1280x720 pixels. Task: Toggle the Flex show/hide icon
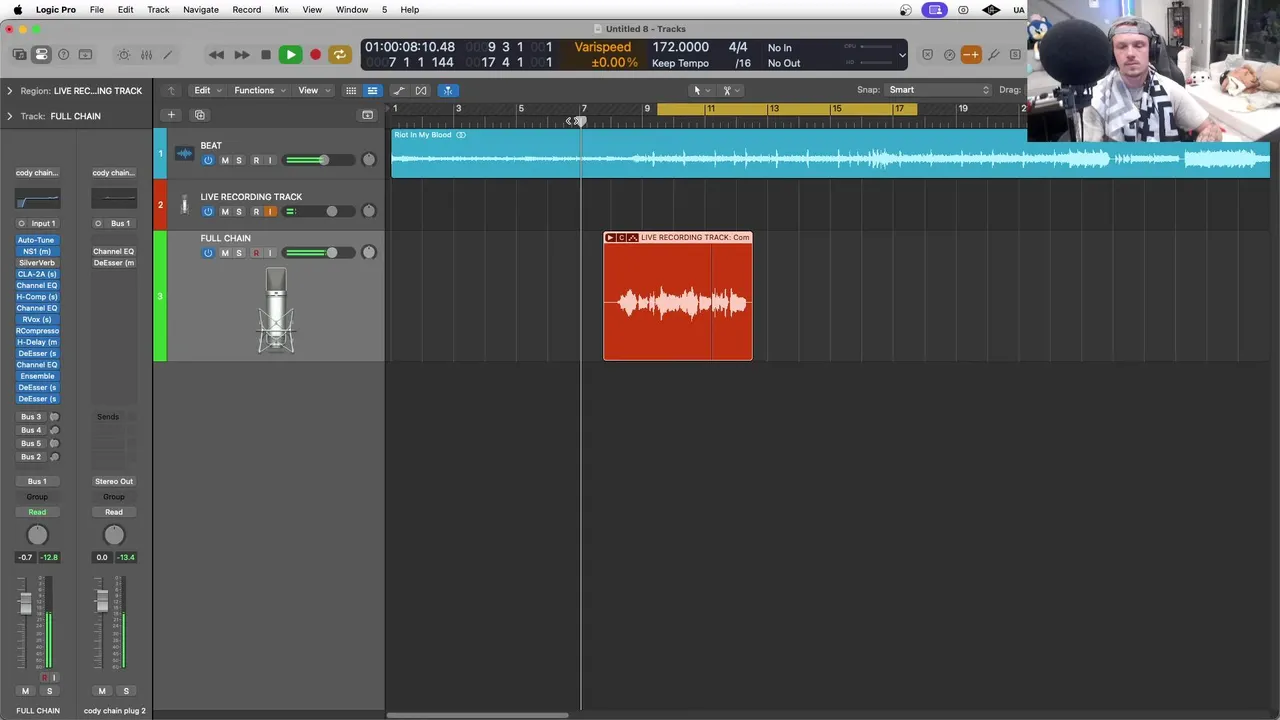coord(421,91)
